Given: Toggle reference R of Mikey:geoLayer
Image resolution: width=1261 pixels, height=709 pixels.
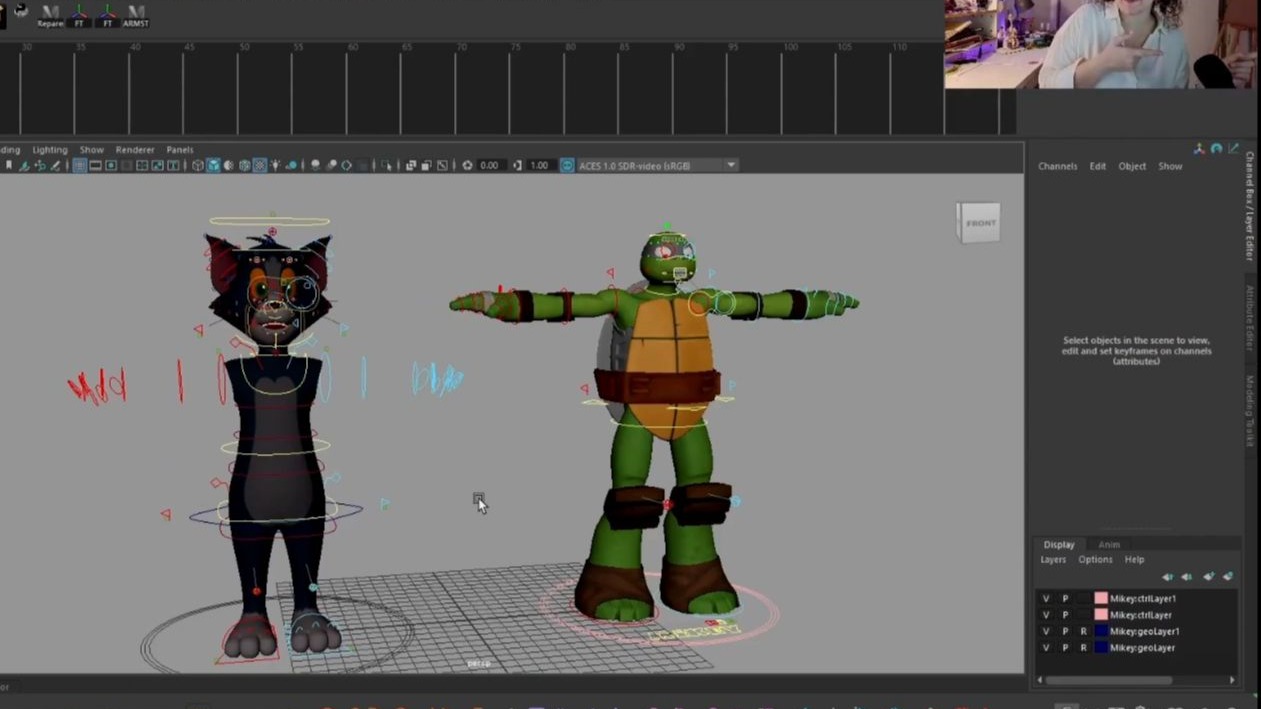Looking at the screenshot, I should tap(1083, 648).
